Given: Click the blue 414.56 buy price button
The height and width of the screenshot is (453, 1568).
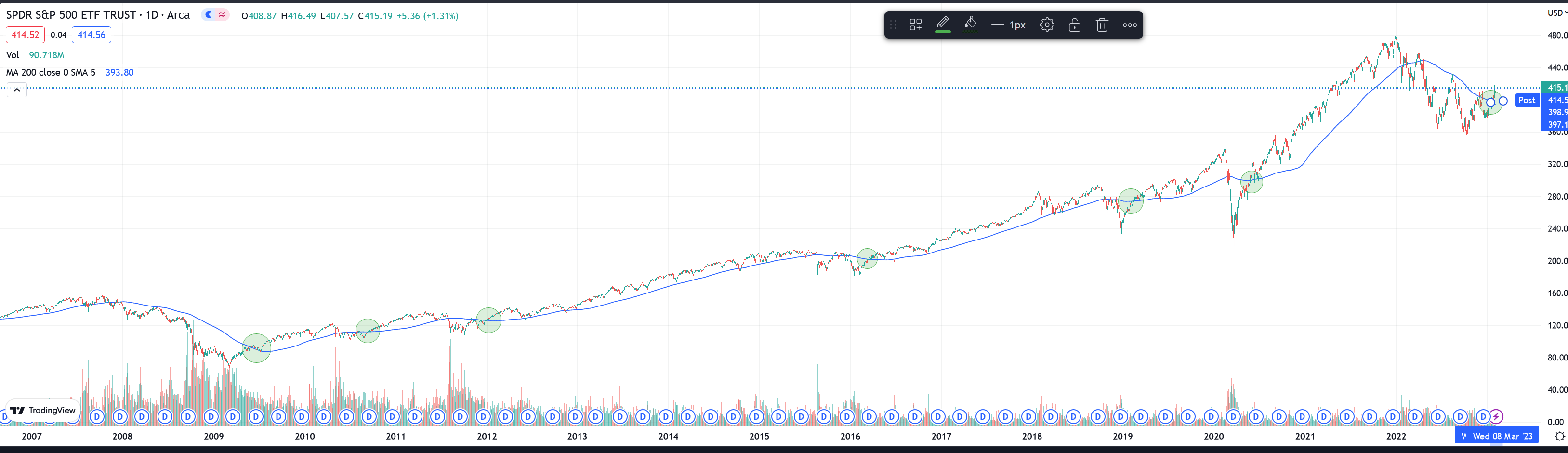Looking at the screenshot, I should [x=92, y=35].
